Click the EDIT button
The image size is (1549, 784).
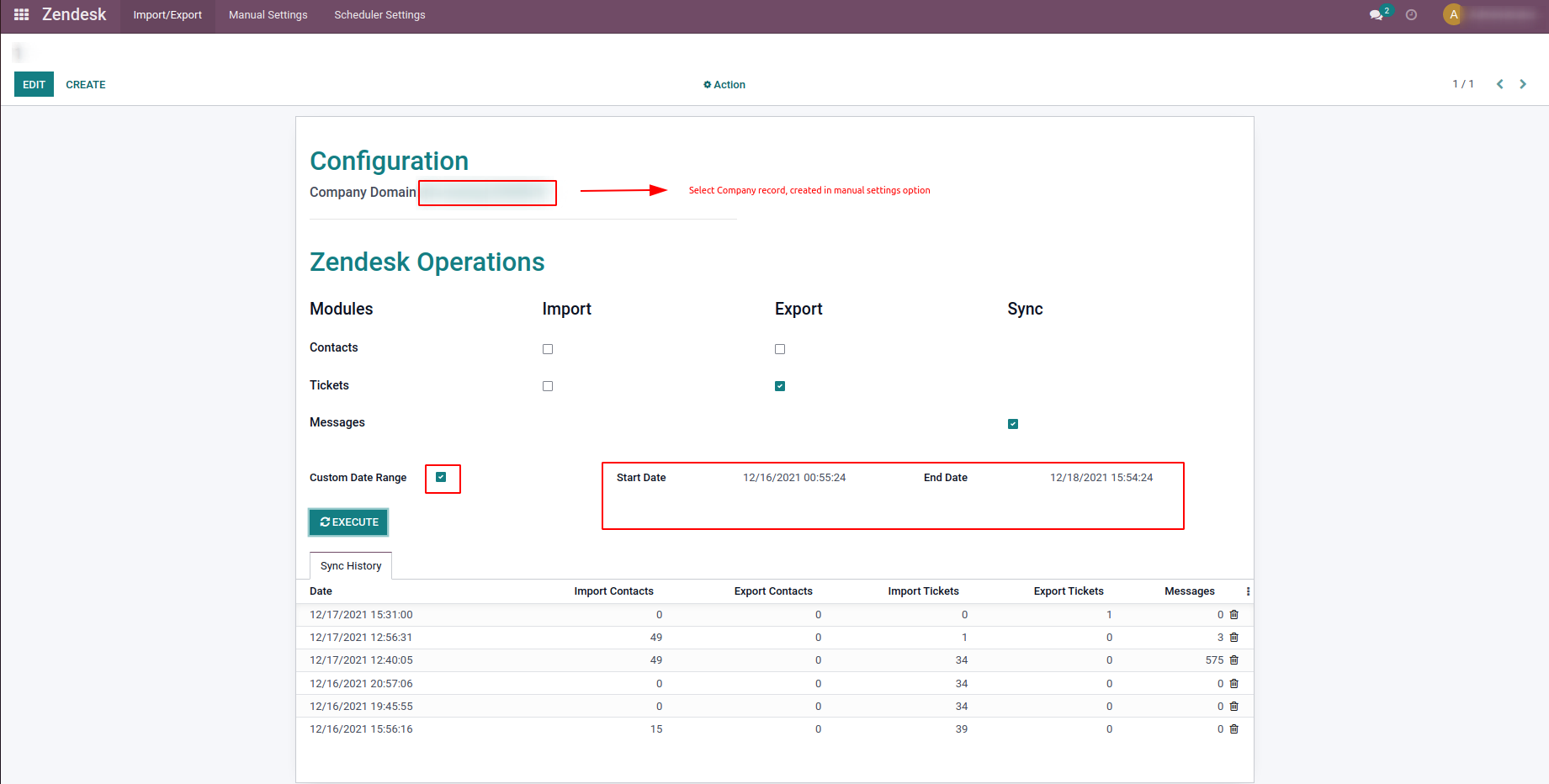(x=34, y=84)
